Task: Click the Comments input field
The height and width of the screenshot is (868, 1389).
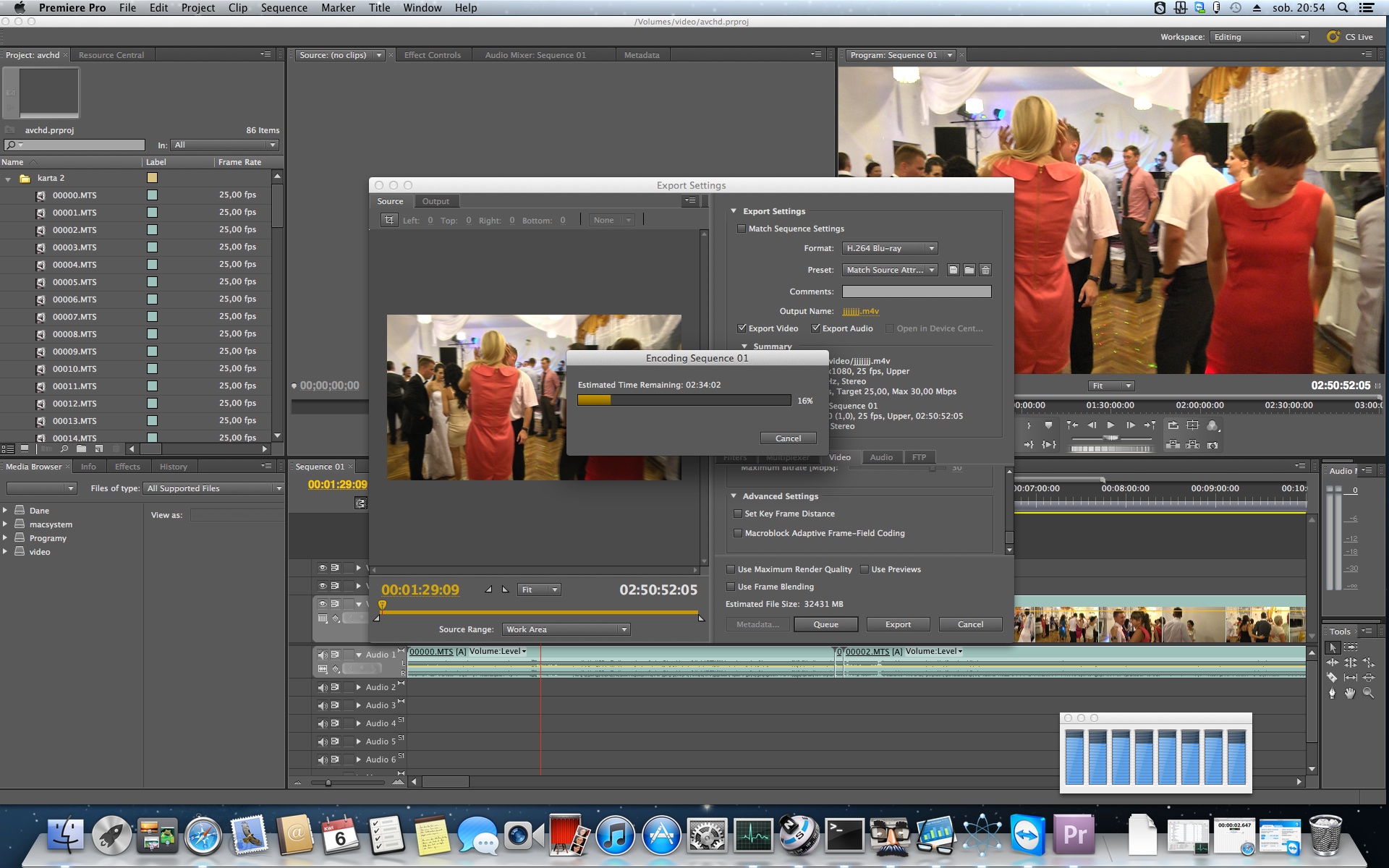Action: click(917, 292)
